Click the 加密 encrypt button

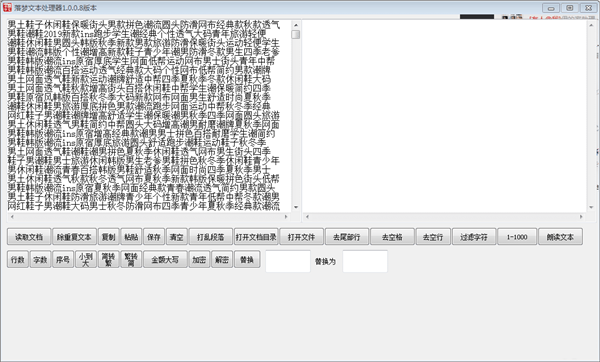point(199,259)
